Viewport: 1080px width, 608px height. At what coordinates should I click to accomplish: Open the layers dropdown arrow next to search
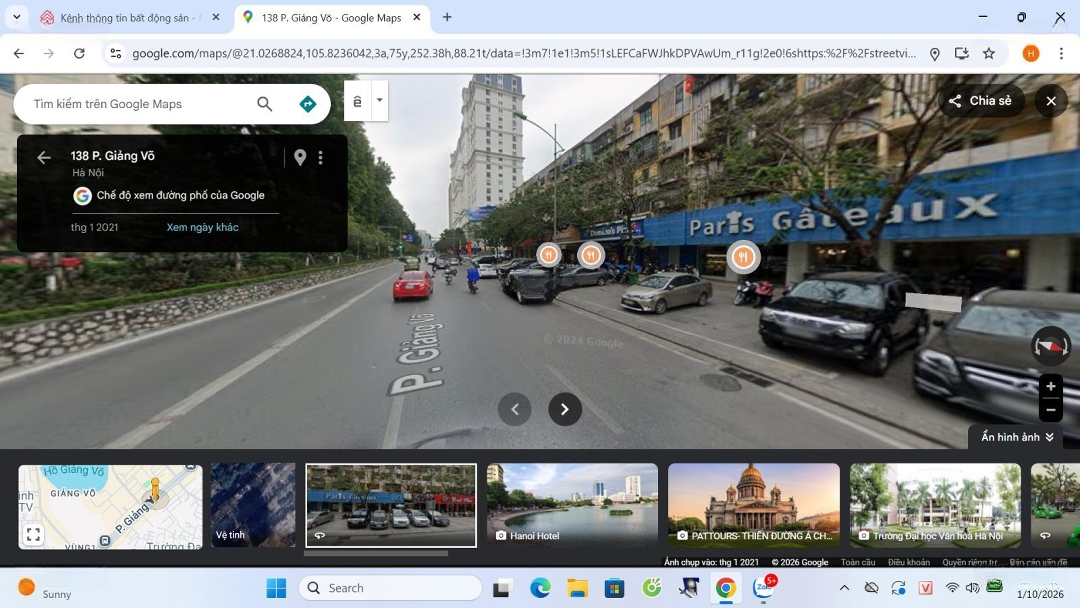pos(379,101)
